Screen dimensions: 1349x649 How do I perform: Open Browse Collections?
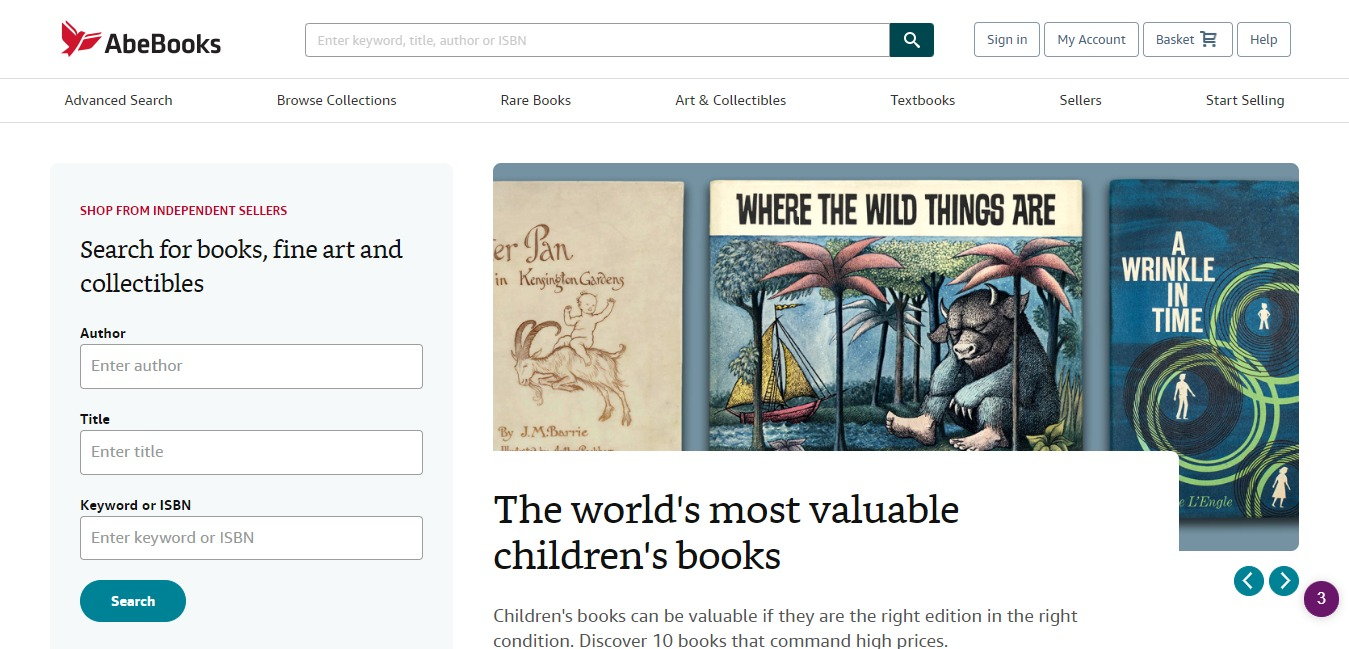[336, 100]
